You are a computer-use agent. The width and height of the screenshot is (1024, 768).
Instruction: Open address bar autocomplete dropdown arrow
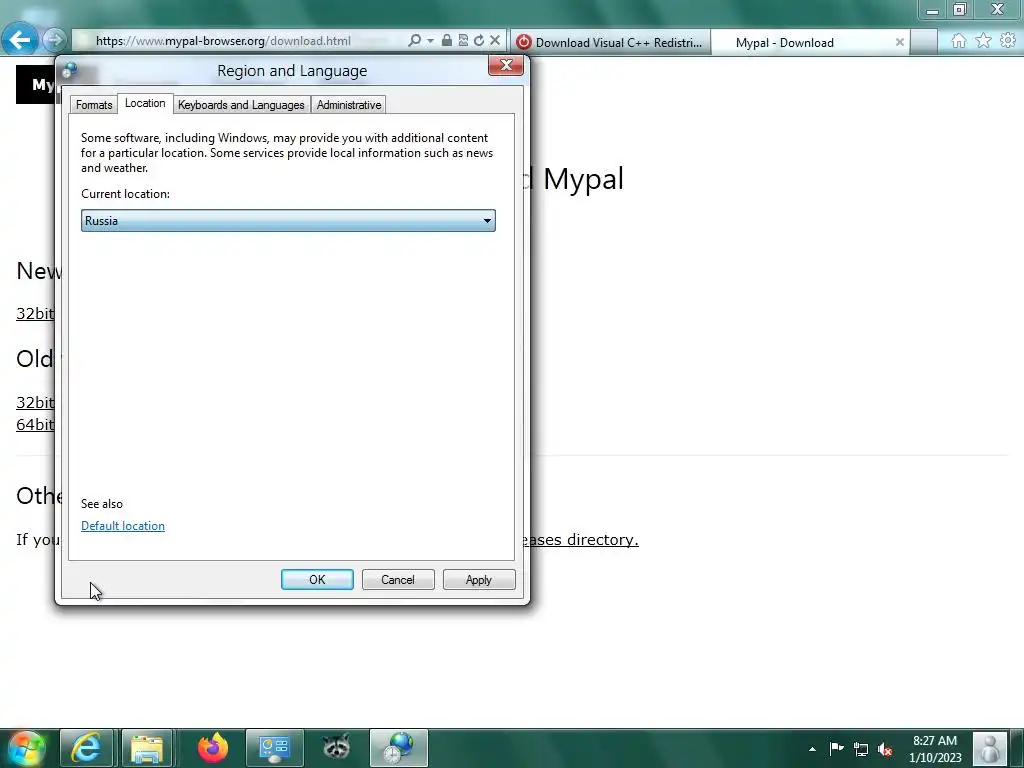(430, 40)
